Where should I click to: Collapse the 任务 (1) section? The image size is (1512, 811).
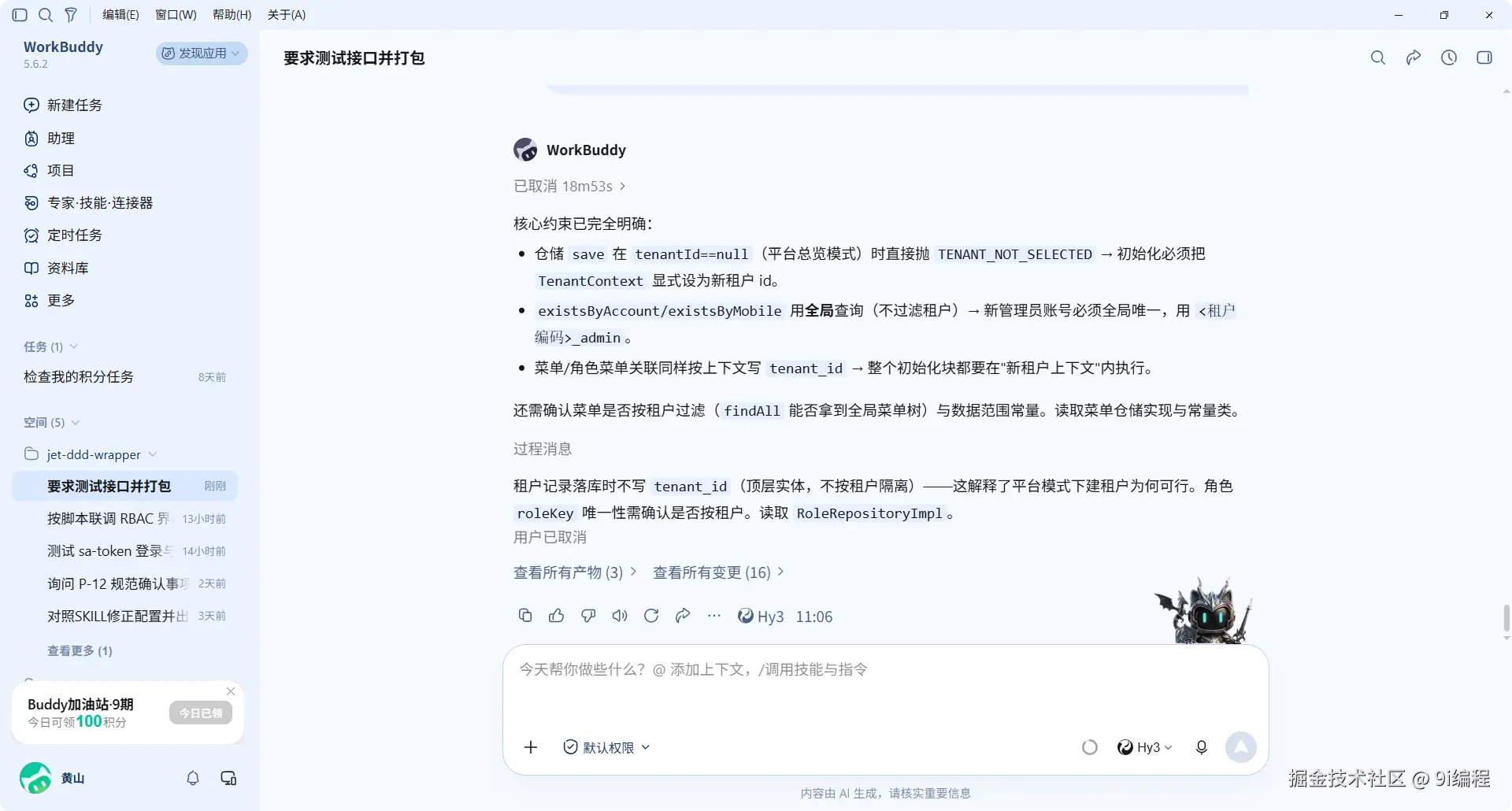click(x=50, y=346)
